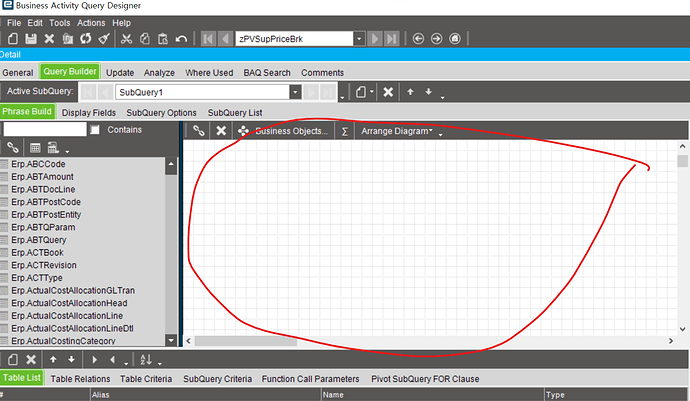This screenshot has height=401, width=690.
Task: Open the Comments tab
Action: pyautogui.click(x=322, y=73)
